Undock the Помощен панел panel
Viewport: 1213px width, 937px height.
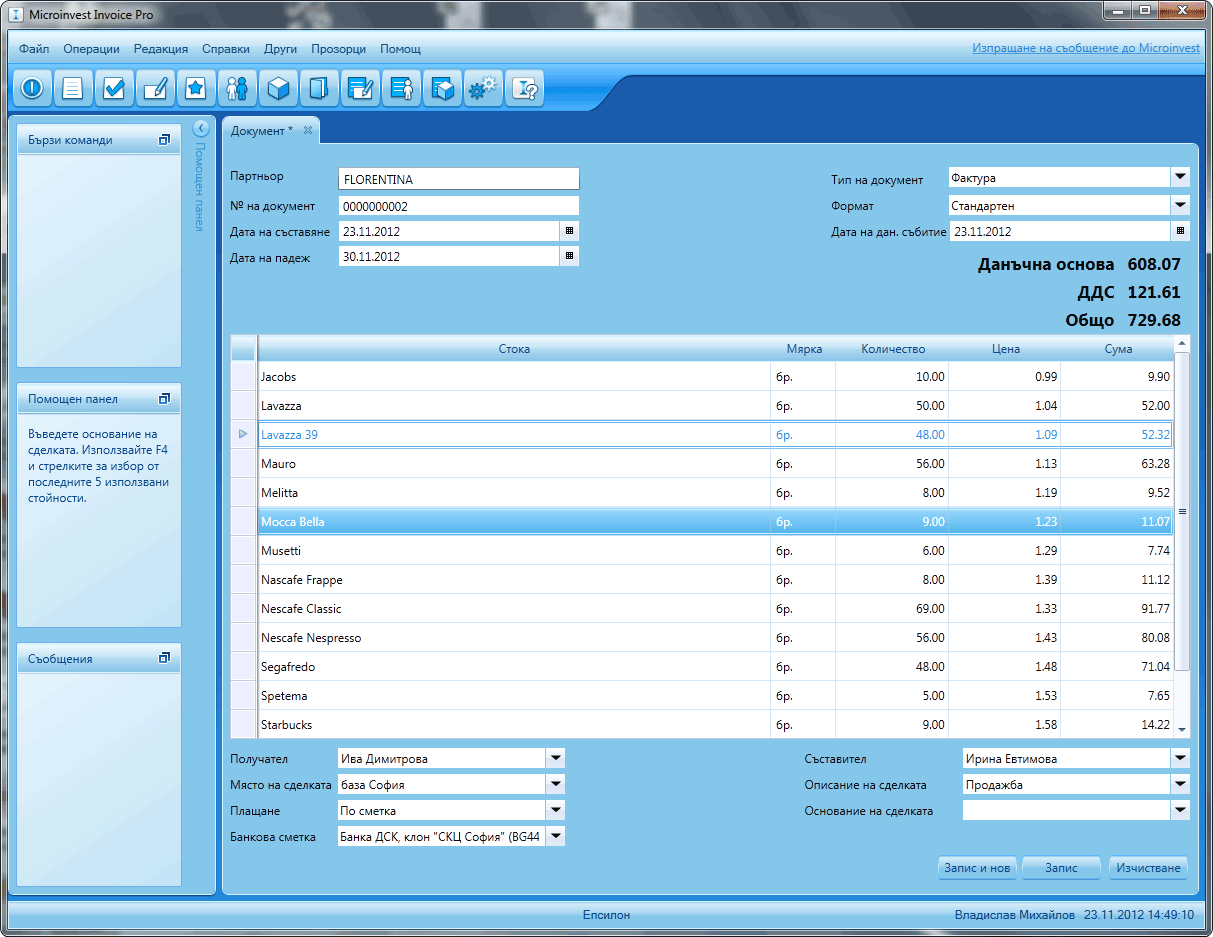[x=165, y=398]
